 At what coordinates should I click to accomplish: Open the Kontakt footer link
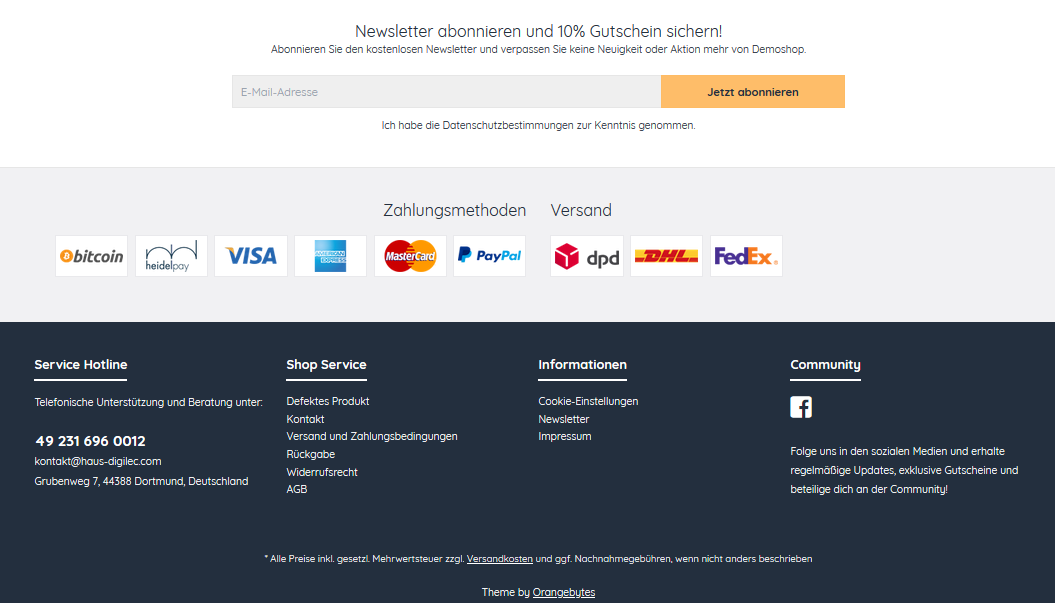pyautogui.click(x=305, y=419)
